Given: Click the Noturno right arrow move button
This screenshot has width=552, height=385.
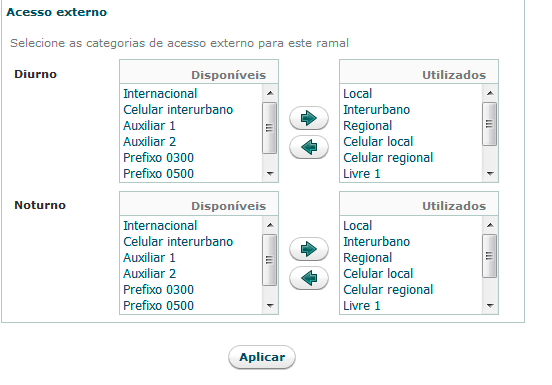Looking at the screenshot, I should [309, 249].
